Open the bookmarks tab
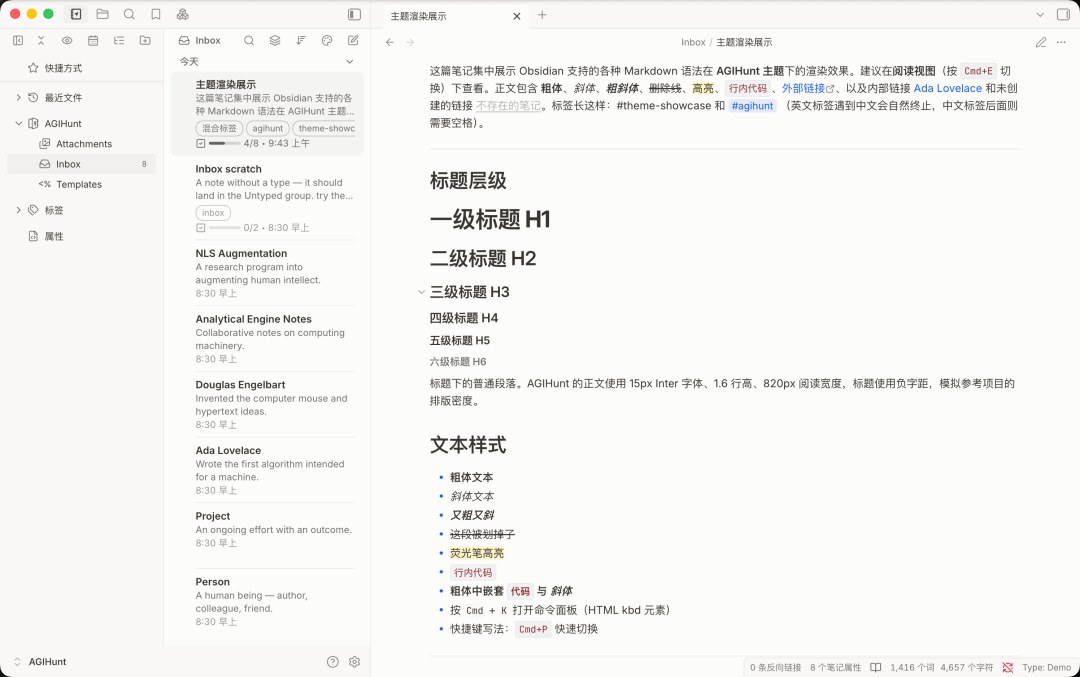Viewport: 1080px width, 677px height. 156,14
